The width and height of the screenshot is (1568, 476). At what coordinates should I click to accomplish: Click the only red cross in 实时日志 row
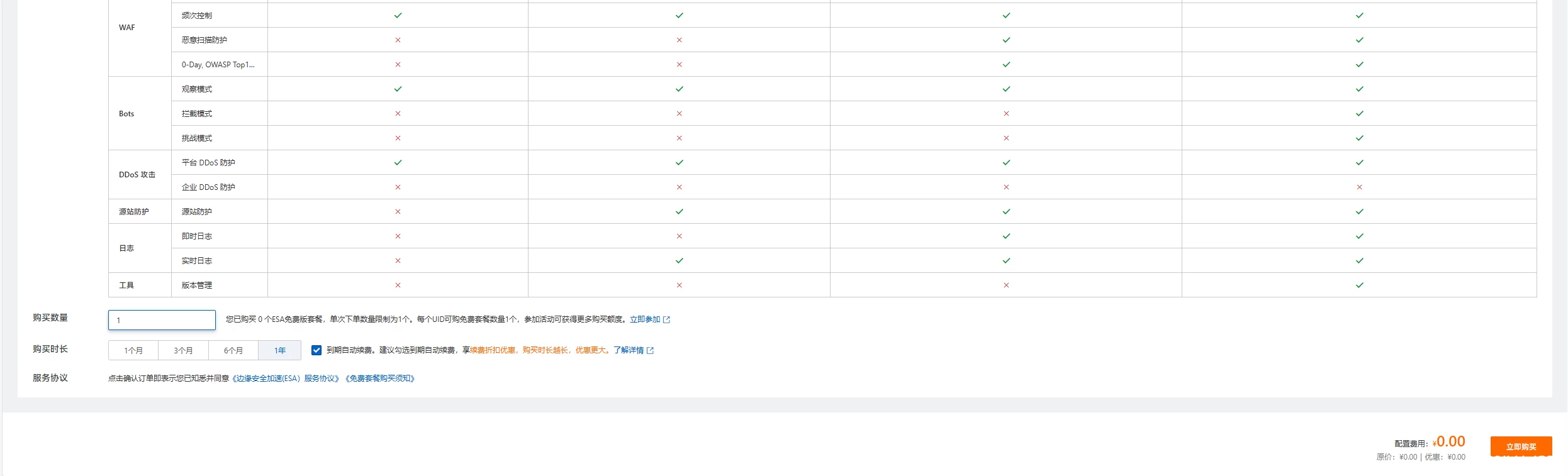(x=398, y=261)
